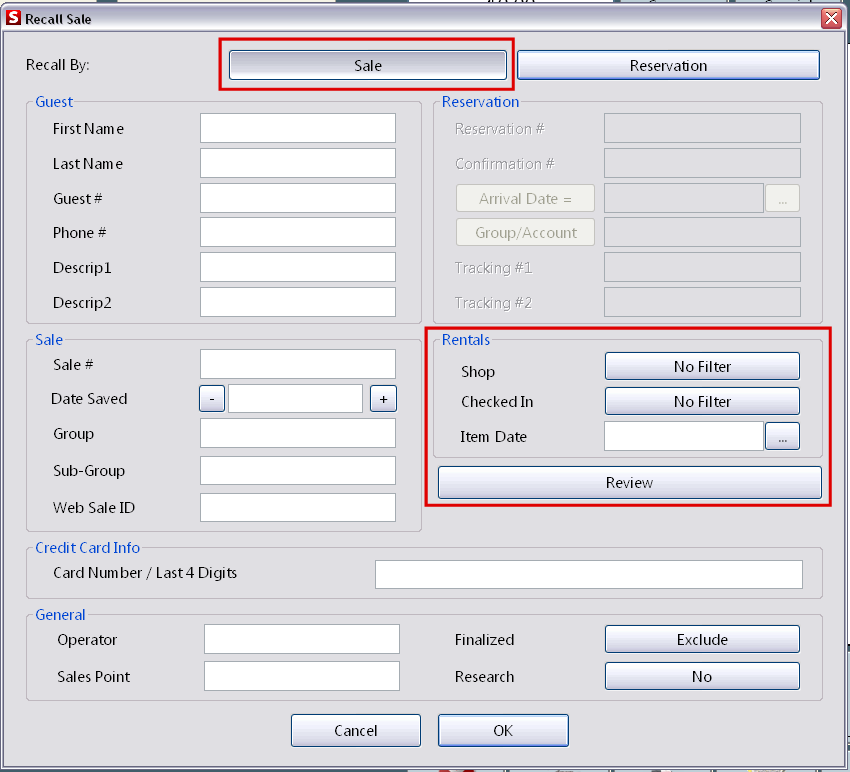Viewport: 850px width, 772px height.
Task: Click the Sale # input field
Action: tap(297, 363)
